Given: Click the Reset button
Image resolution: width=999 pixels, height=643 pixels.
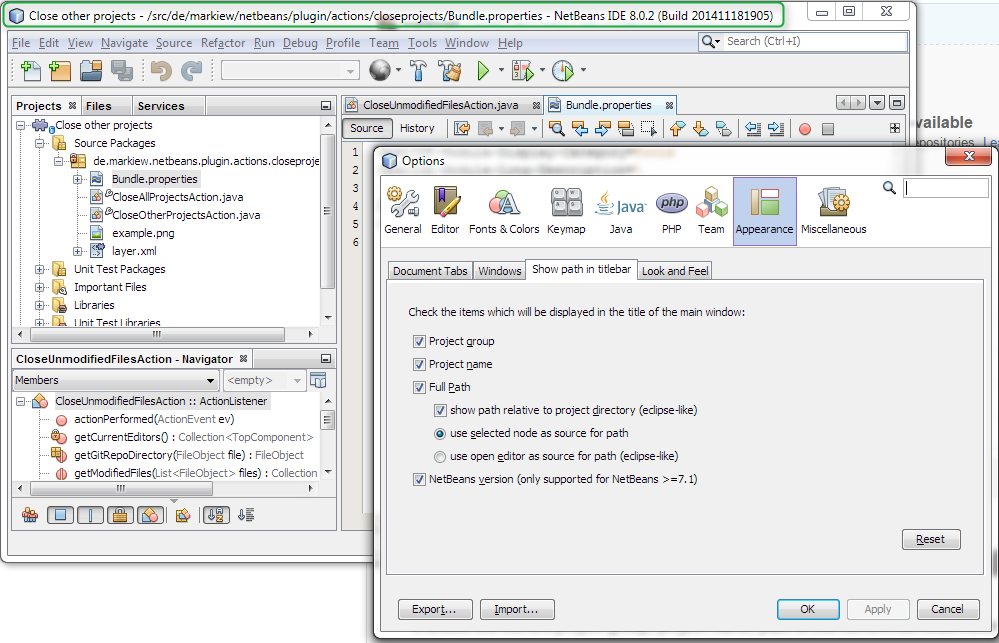Looking at the screenshot, I should [931, 539].
